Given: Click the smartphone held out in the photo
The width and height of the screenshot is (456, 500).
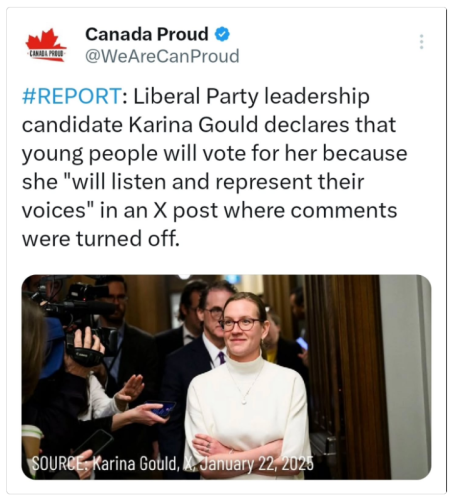Looking at the screenshot, I should (x=163, y=408).
